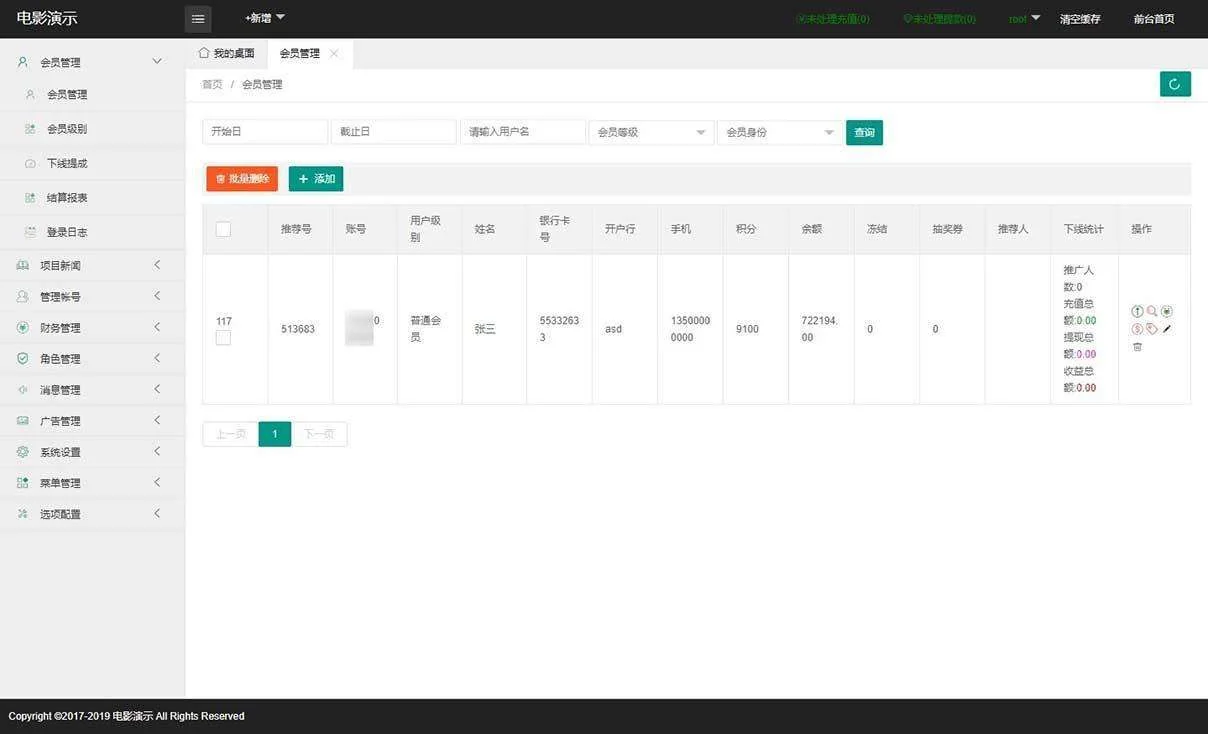Open the +新增 dropdown menu

click(265, 18)
